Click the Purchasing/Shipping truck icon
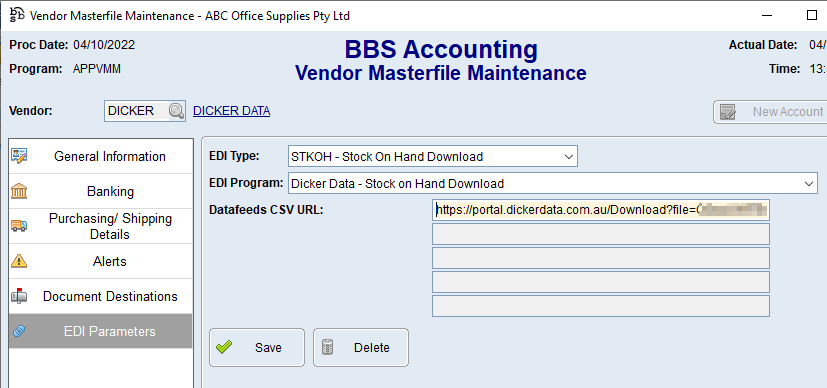The height and width of the screenshot is (388, 827). pyautogui.click(x=19, y=226)
